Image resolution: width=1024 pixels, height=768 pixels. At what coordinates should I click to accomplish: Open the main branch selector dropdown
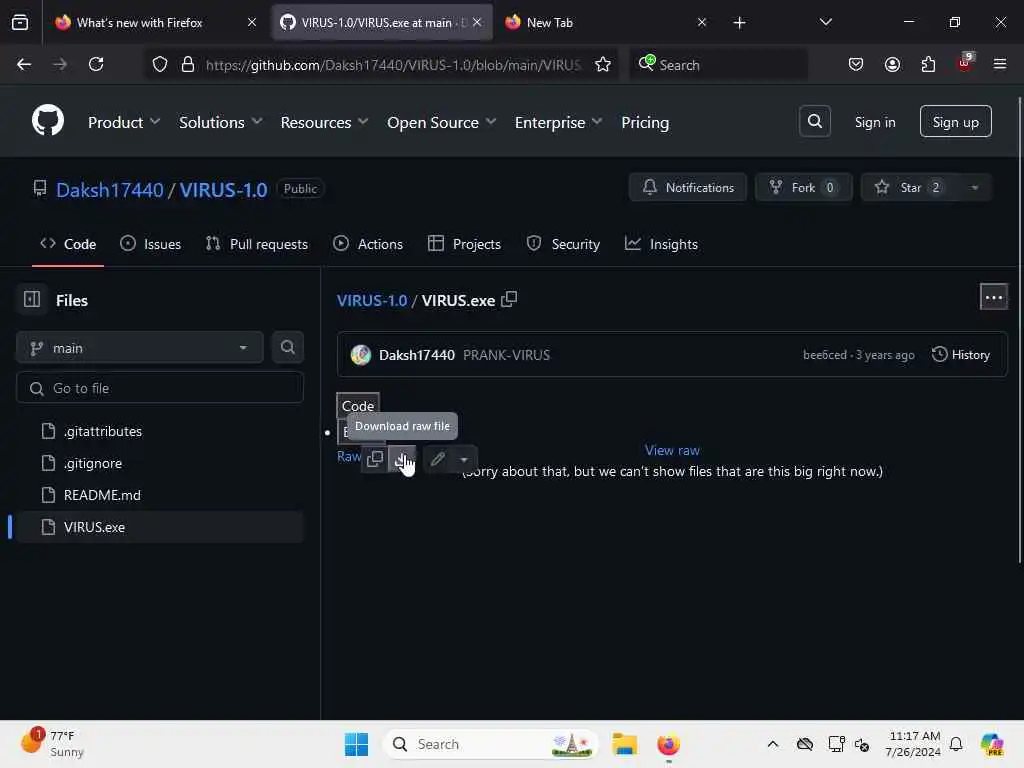140,347
